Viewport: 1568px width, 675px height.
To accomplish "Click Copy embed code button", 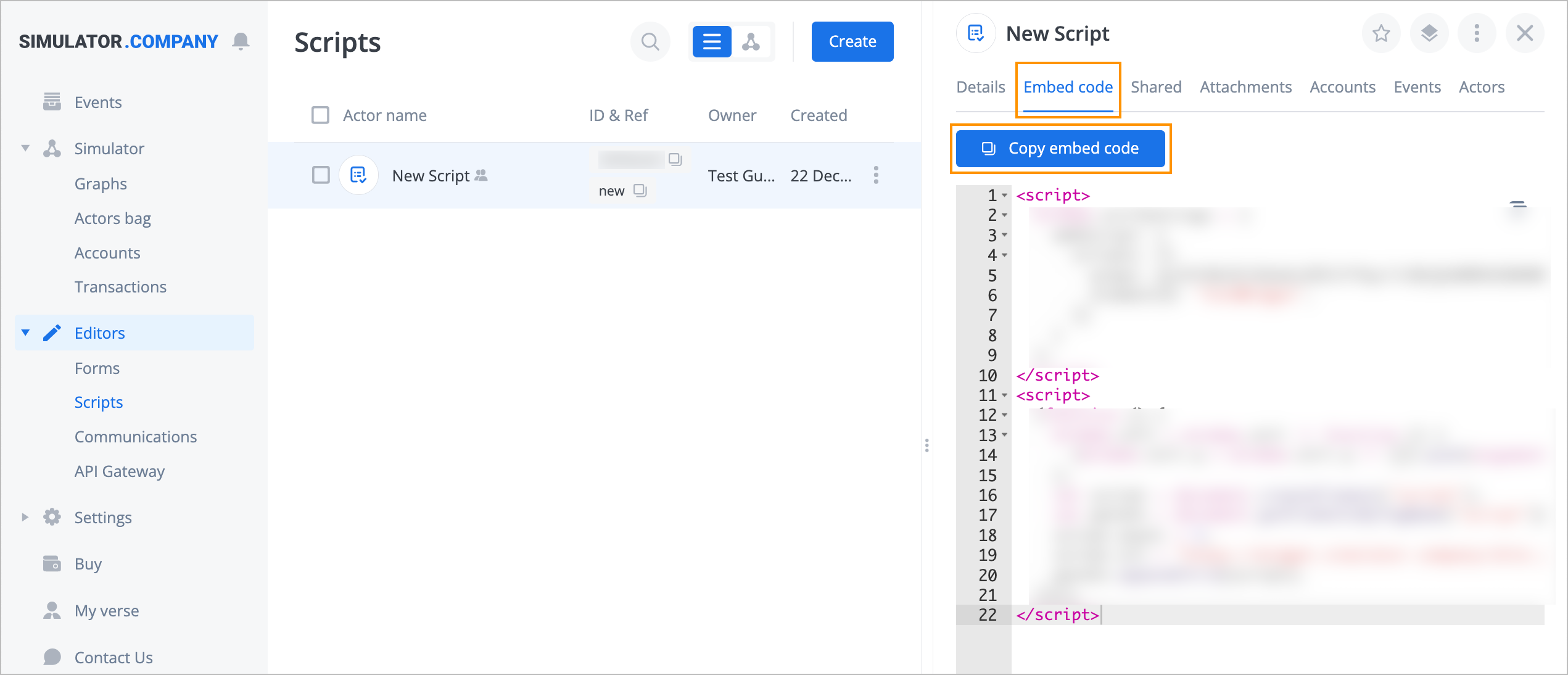I will 1060,148.
